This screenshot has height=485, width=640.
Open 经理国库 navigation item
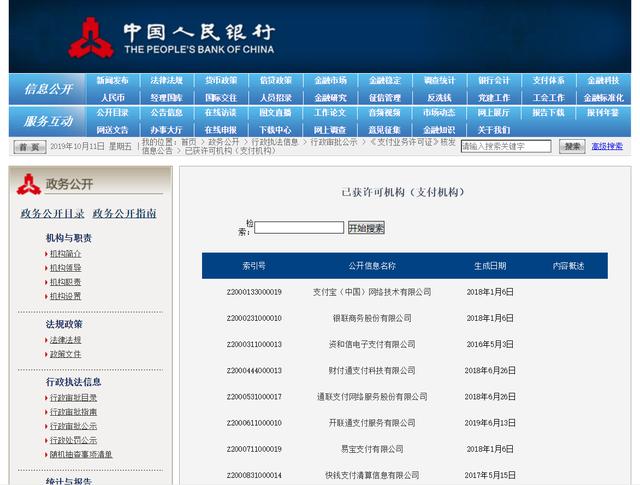(x=167, y=98)
